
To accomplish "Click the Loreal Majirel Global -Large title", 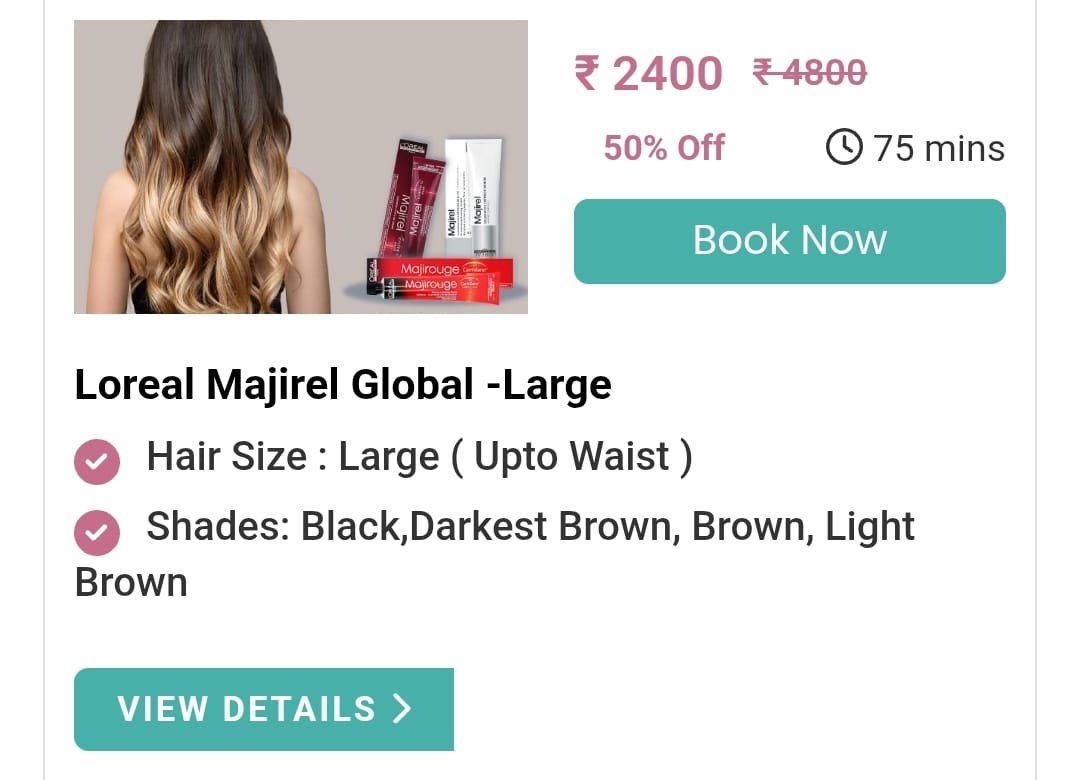I will (x=343, y=384).
